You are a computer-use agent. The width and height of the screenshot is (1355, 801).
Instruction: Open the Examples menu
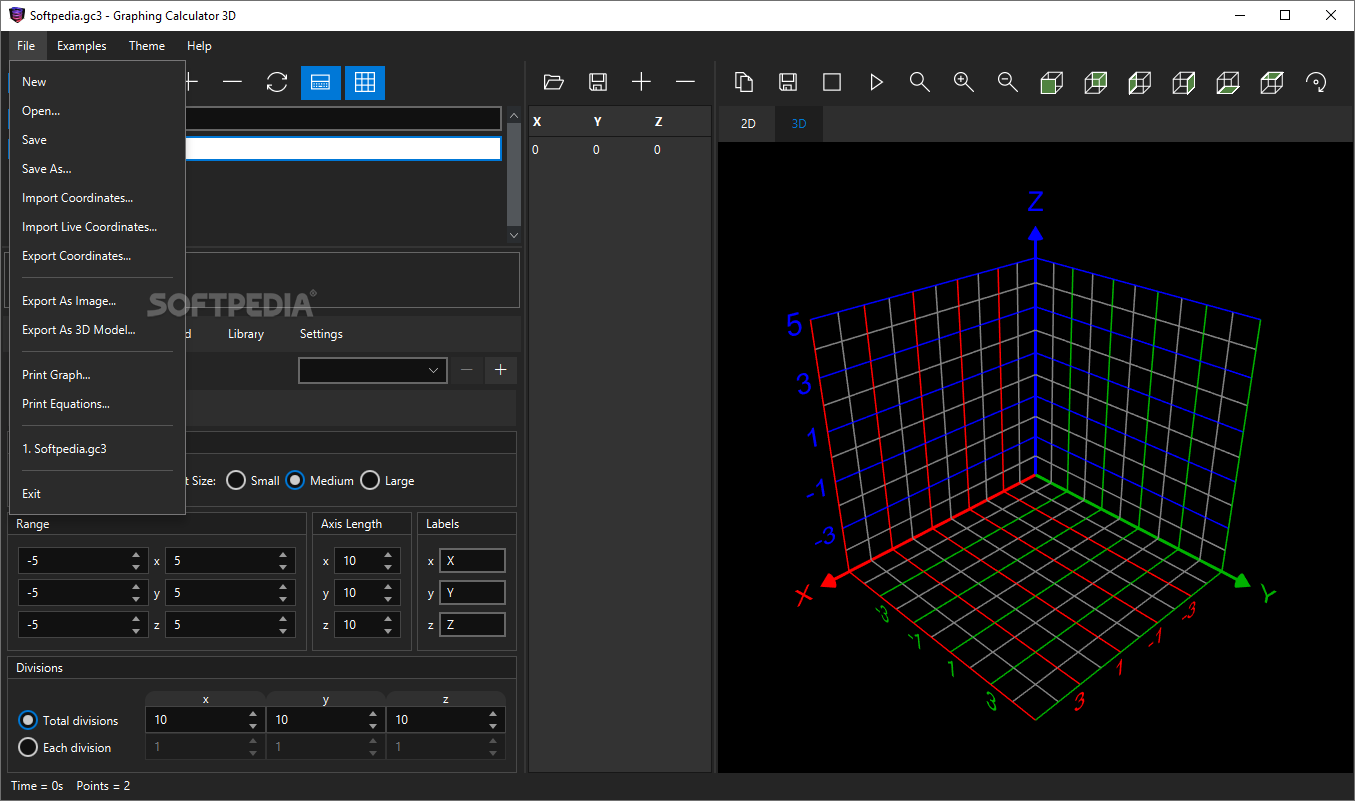click(x=81, y=46)
